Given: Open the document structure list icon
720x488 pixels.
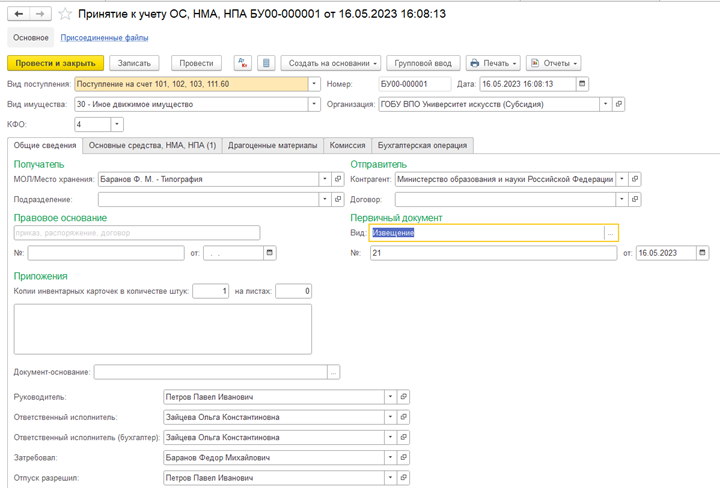Looking at the screenshot, I should point(266,63).
